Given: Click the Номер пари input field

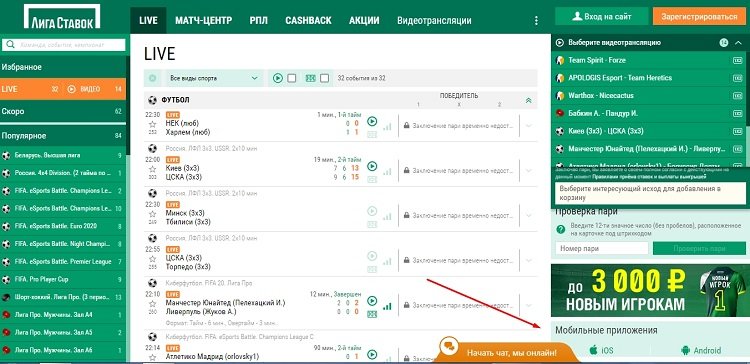Looking at the screenshot, I should (x=602, y=249).
